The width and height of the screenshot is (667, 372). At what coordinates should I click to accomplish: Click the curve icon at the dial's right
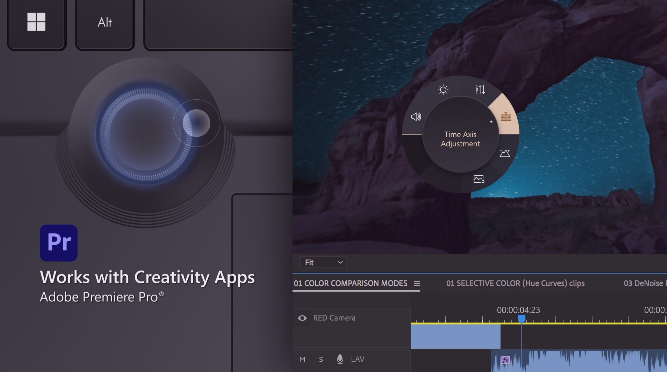pyautogui.click(x=505, y=153)
